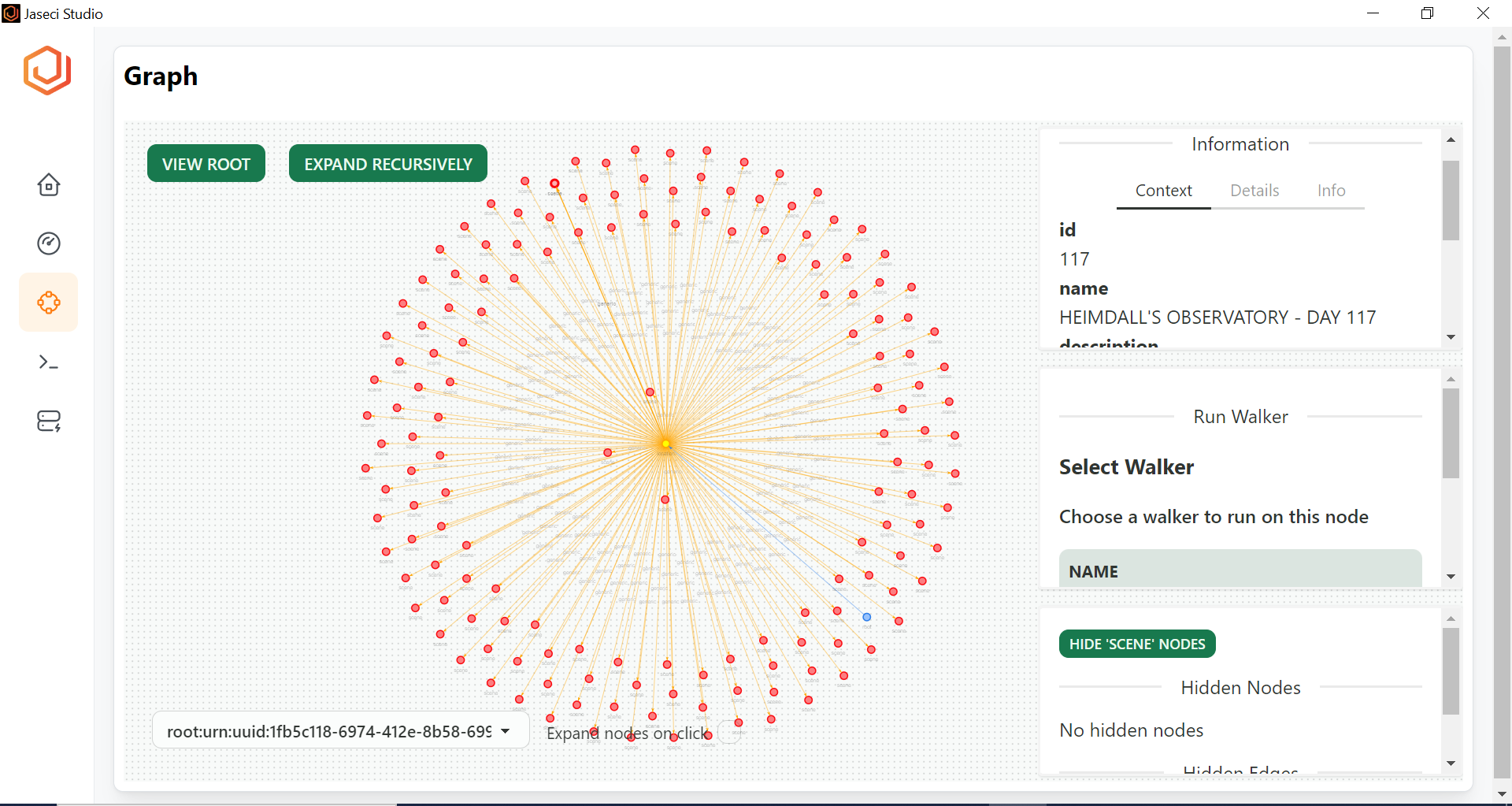1512x806 pixels.
Task: Click the id value 117
Action: pyautogui.click(x=1074, y=259)
